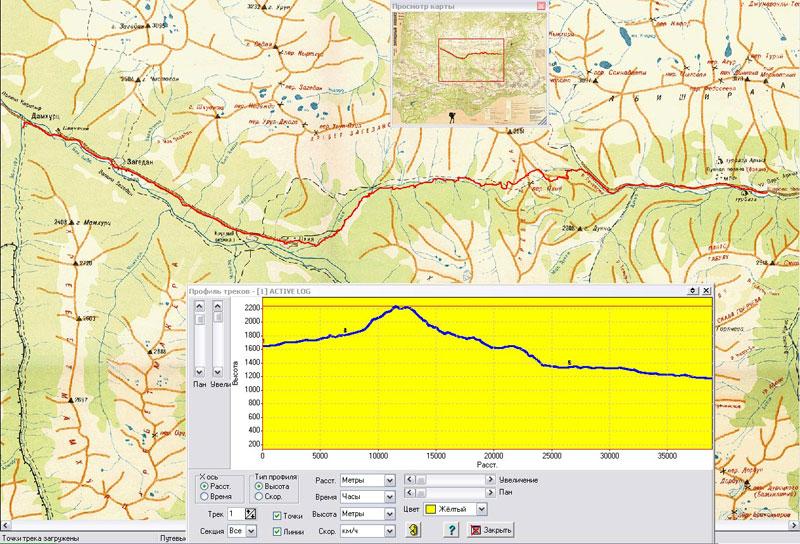
Task: Click down arrow of vertical Увели scrollbar
Action: 218,372
